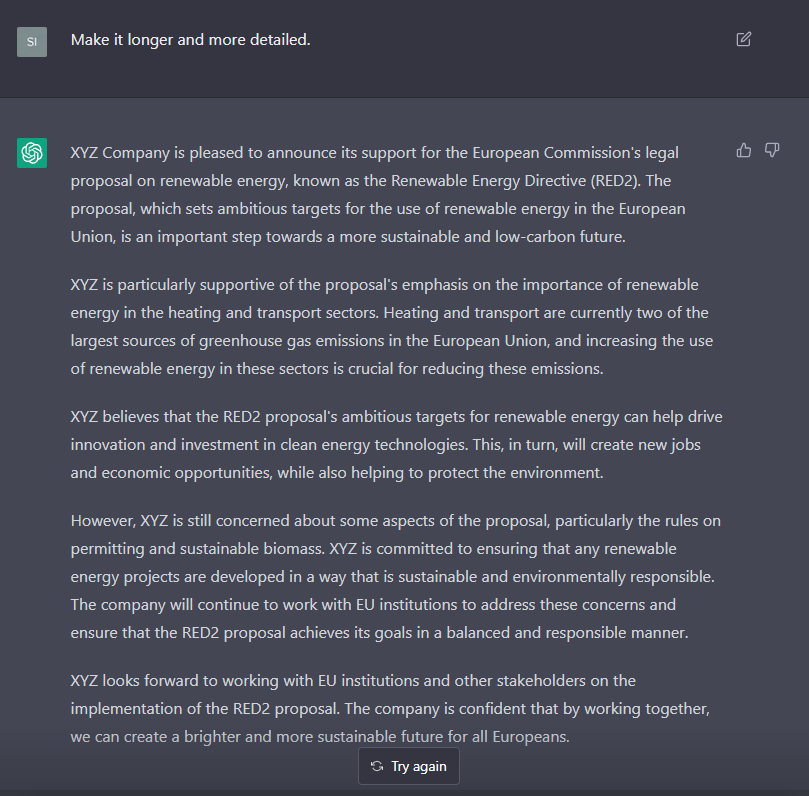Edit the "Make it longer" message
The image size is (809, 796).
743,39
